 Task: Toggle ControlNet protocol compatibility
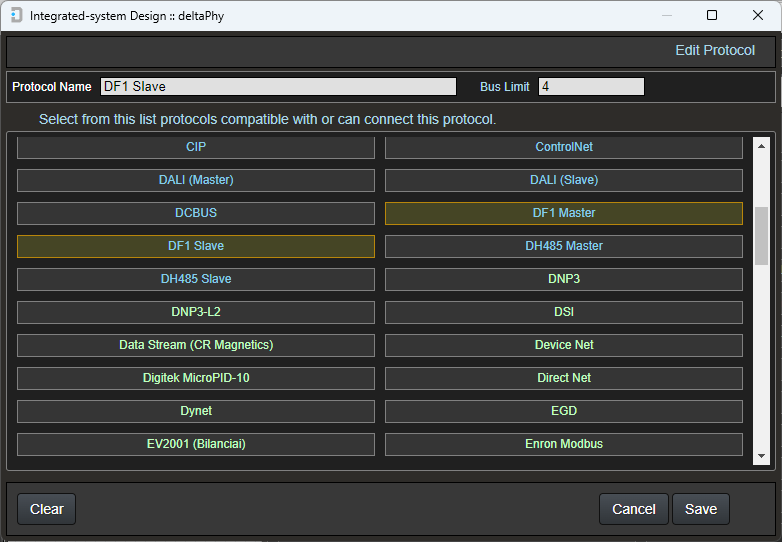tap(564, 147)
